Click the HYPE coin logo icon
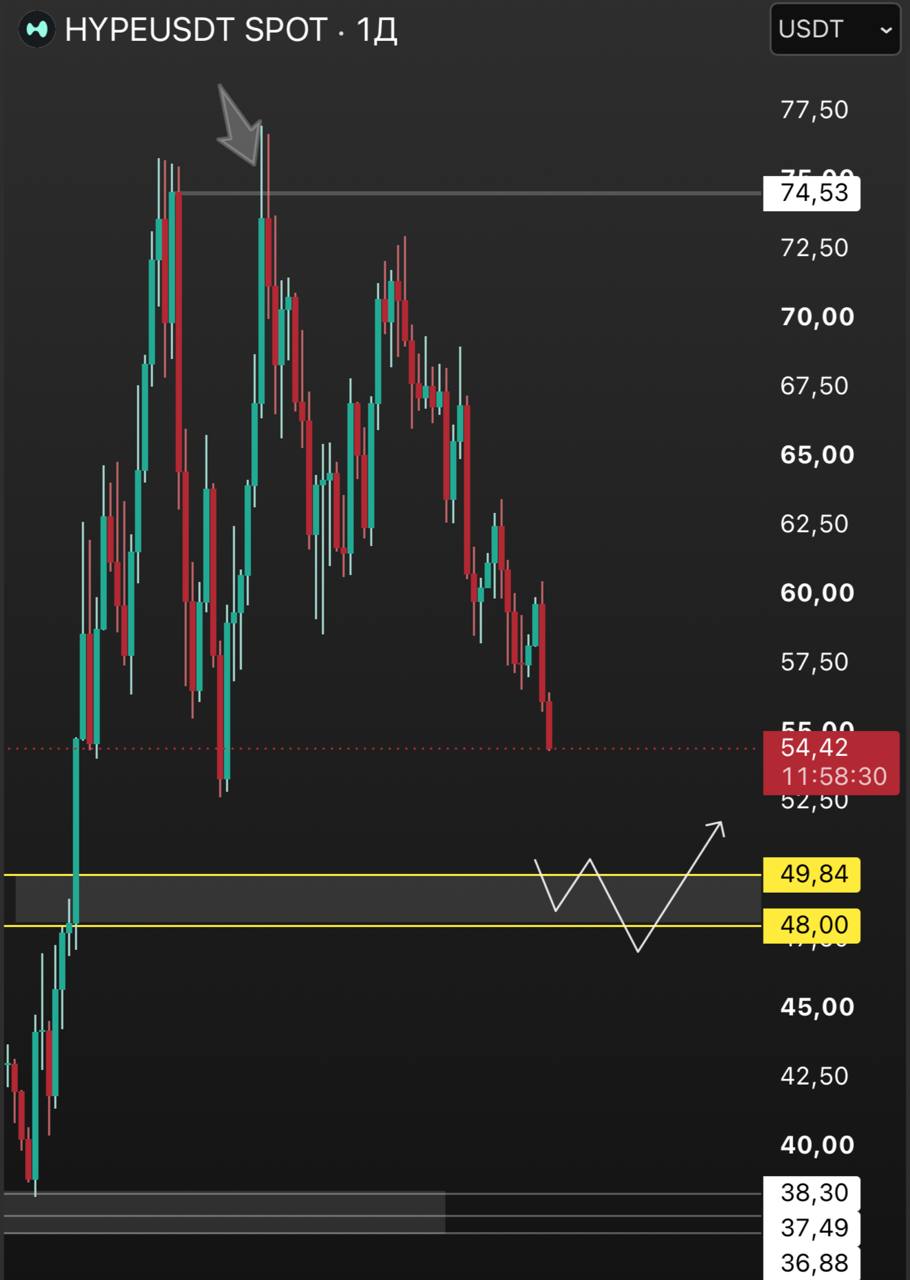The width and height of the screenshot is (910, 1280). tap(38, 29)
